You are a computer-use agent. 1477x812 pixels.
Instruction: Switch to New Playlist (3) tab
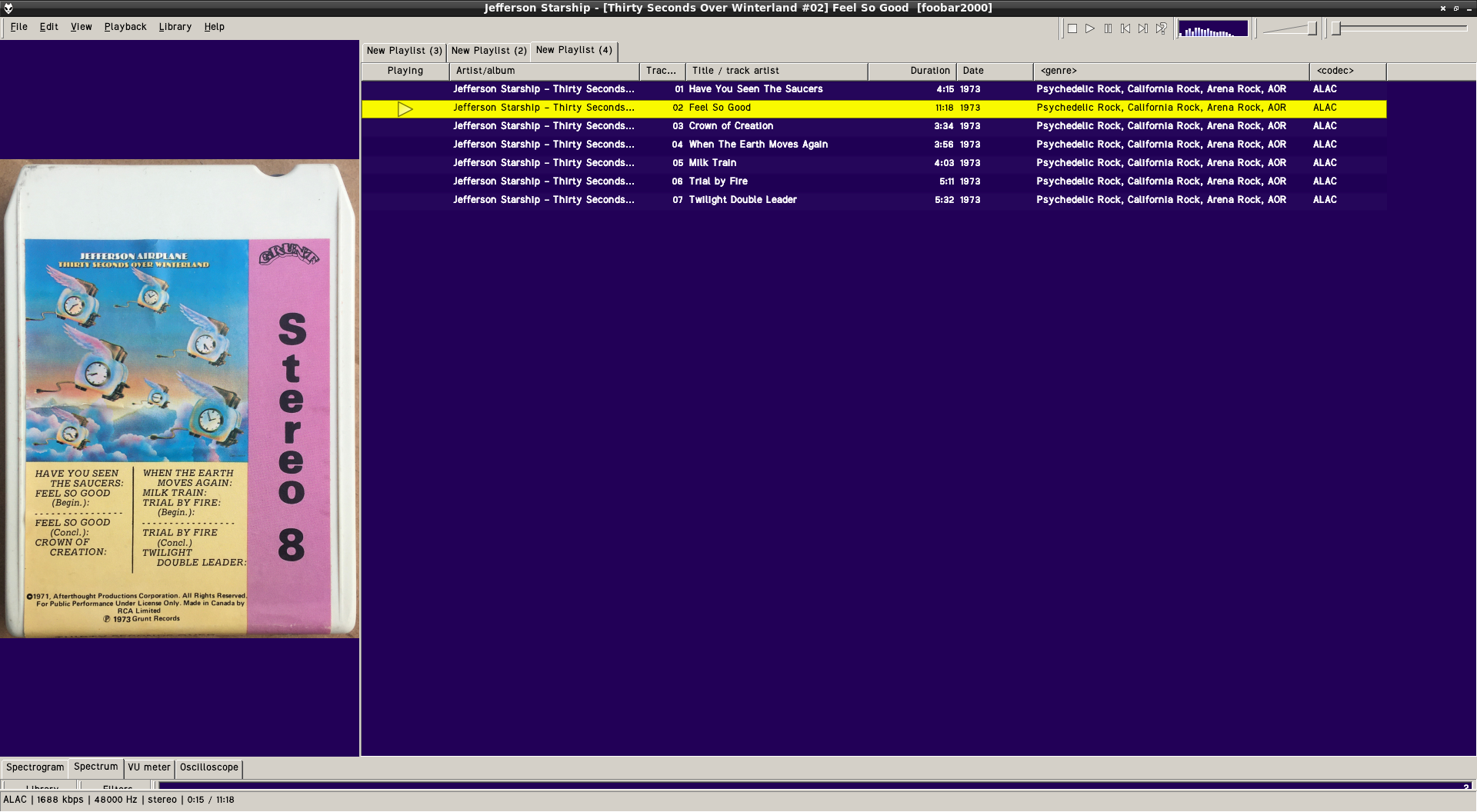point(404,51)
